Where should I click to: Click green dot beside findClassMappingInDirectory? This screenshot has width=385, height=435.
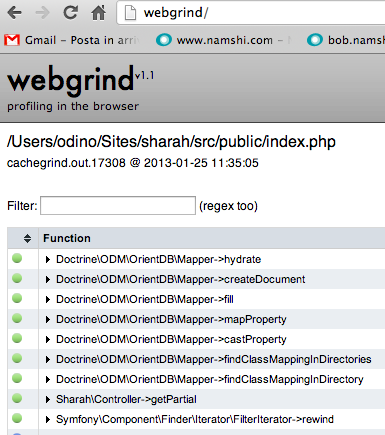click(17, 378)
